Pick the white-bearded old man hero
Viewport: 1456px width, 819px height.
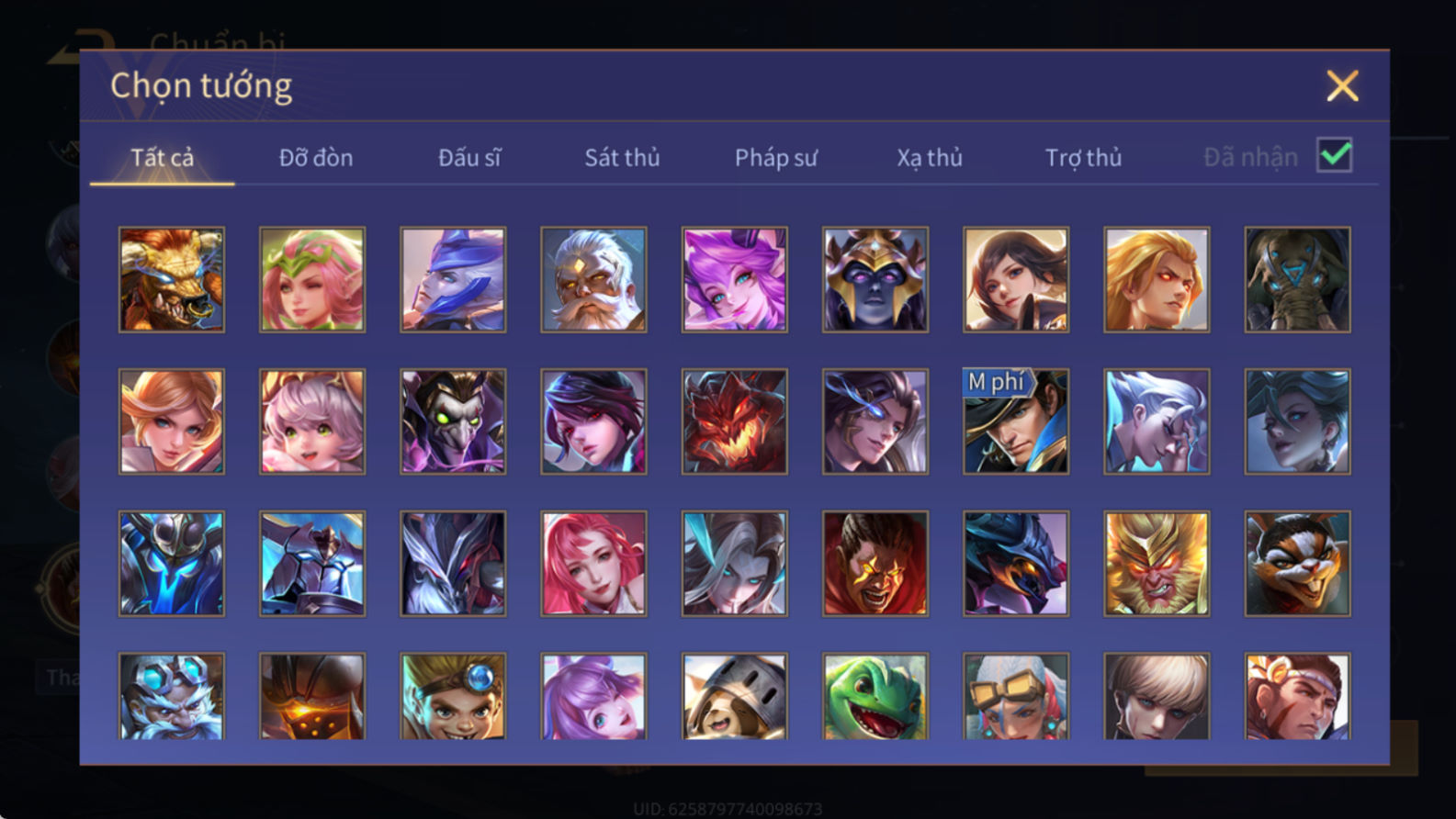click(x=593, y=279)
